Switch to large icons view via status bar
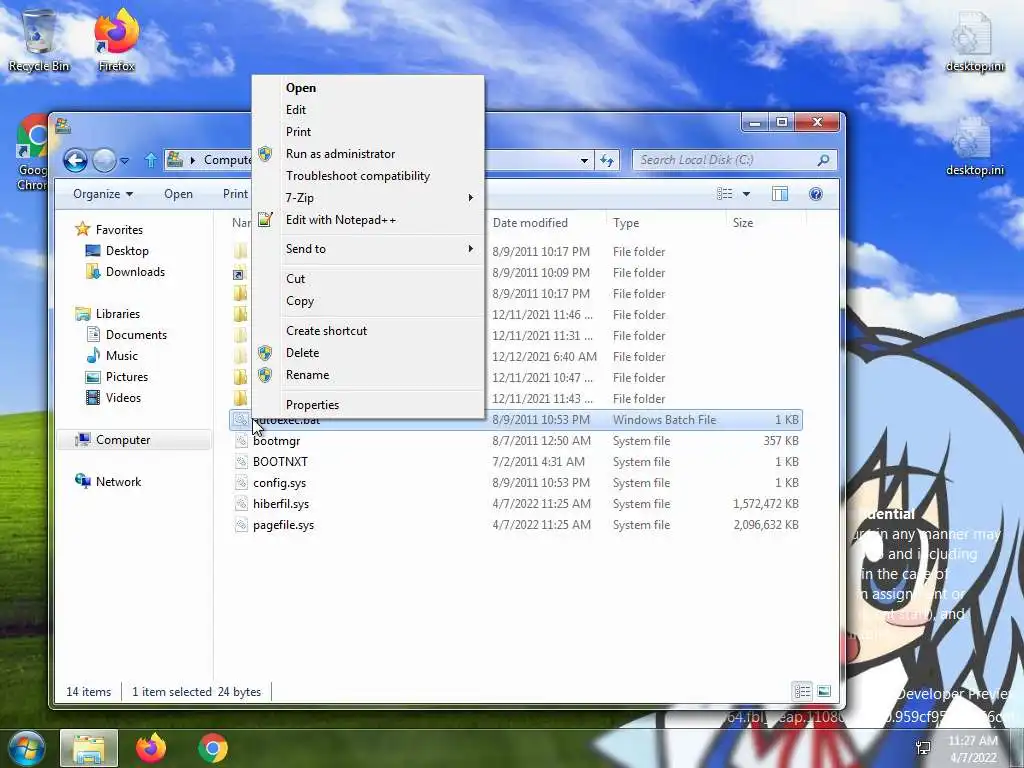The image size is (1024, 768). pyautogui.click(x=824, y=691)
